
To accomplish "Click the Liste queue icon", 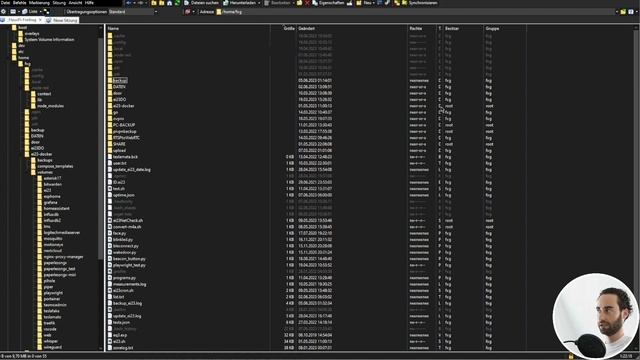I will click(x=30, y=12).
